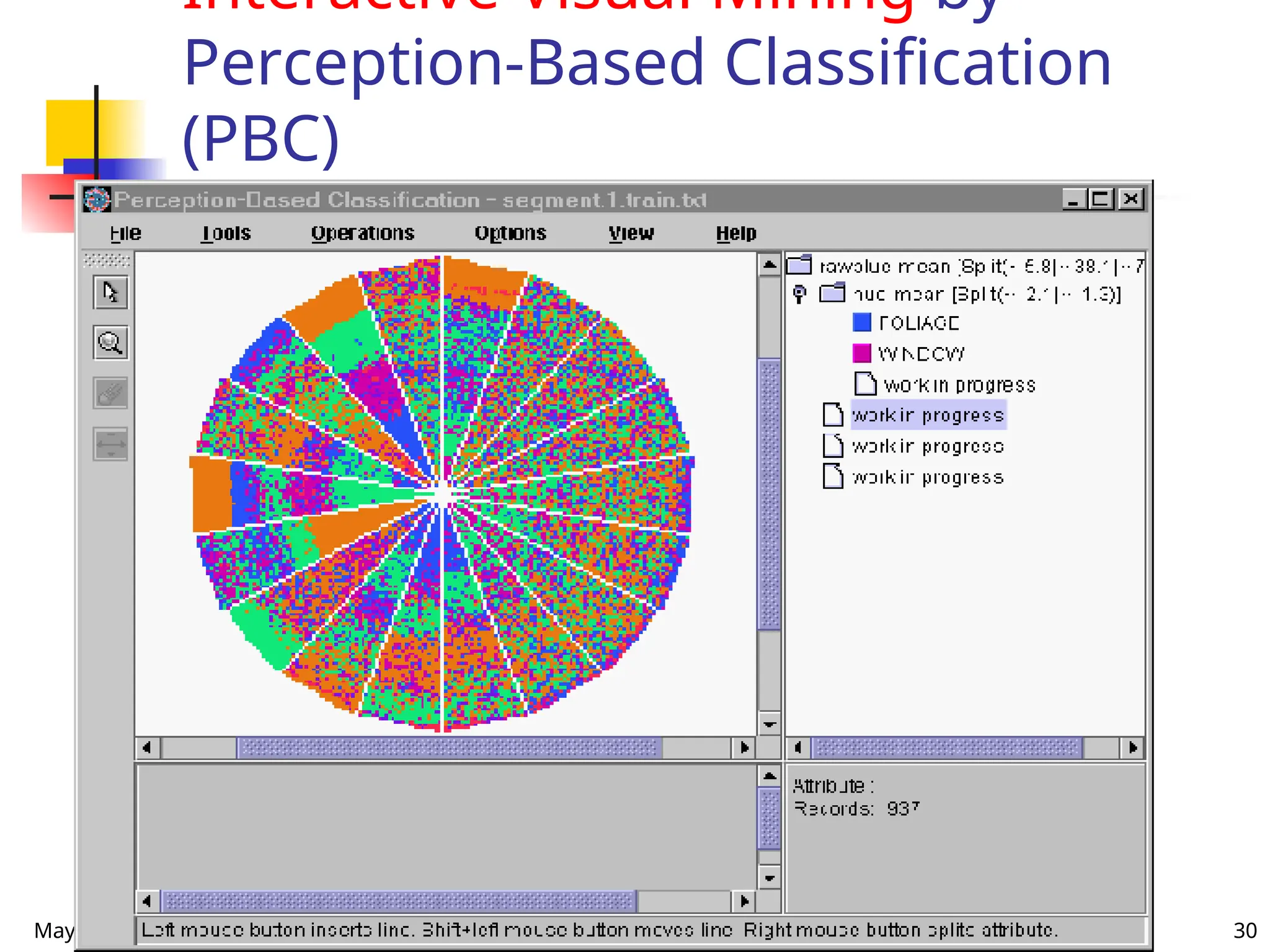Click the visualization horizontal scrollbar thumb
1270x952 pixels.
pos(449,747)
